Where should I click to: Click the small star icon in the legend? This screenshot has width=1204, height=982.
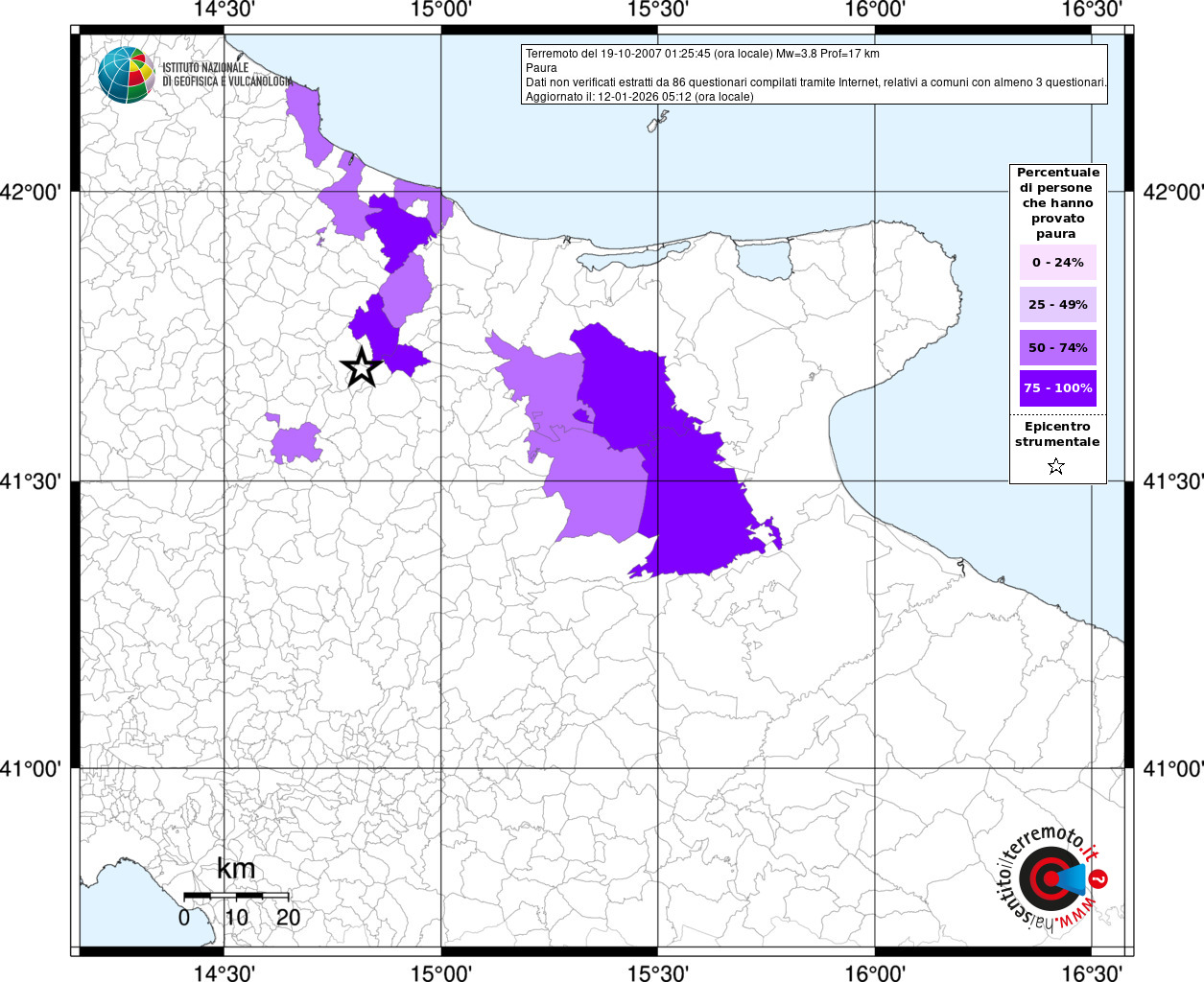click(x=1056, y=467)
